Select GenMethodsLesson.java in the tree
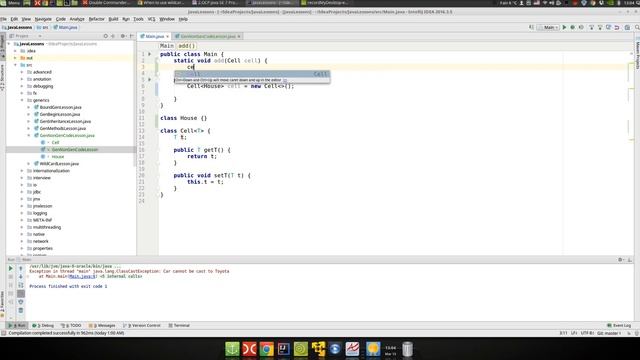Viewport: 640px width, 360px height. click(63, 128)
